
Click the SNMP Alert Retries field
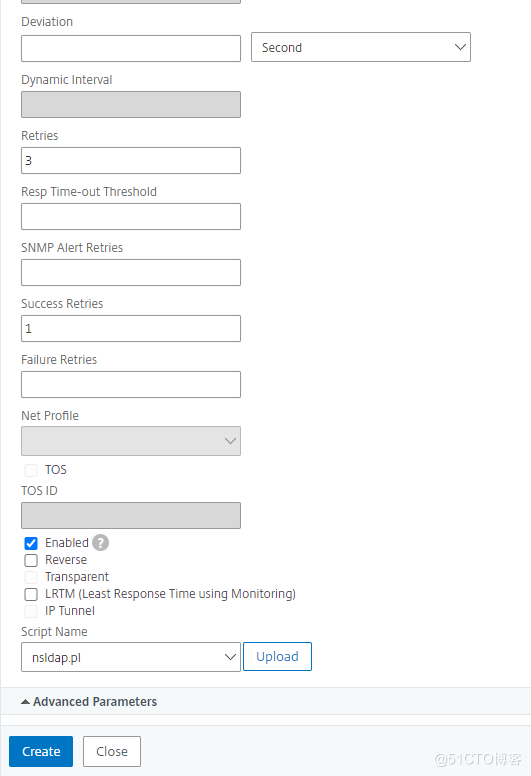[x=131, y=272]
